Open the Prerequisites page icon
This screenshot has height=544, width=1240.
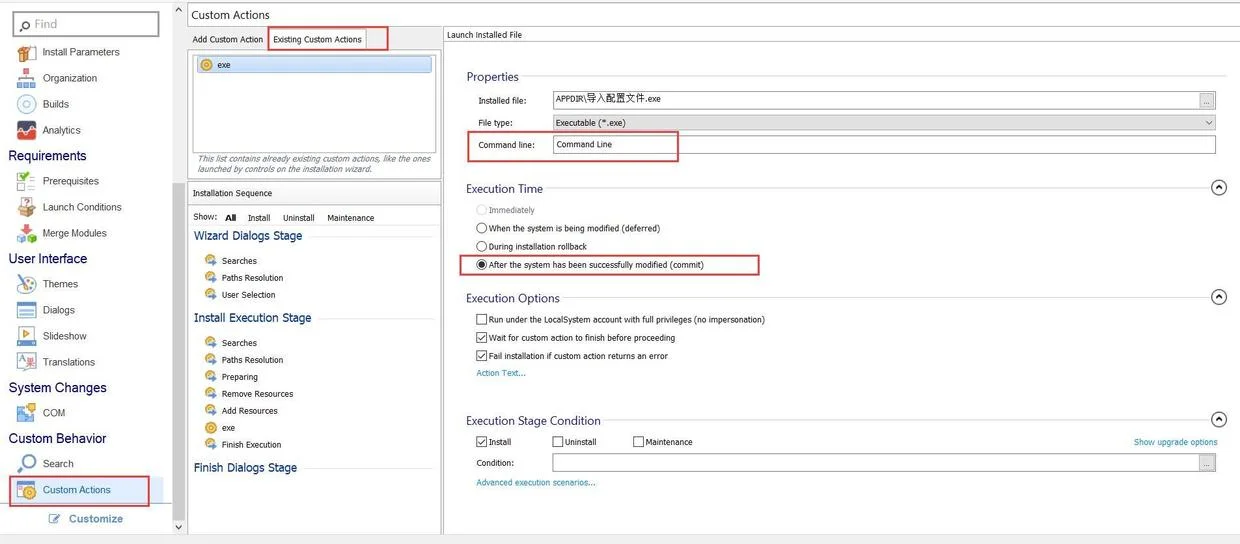(26, 181)
